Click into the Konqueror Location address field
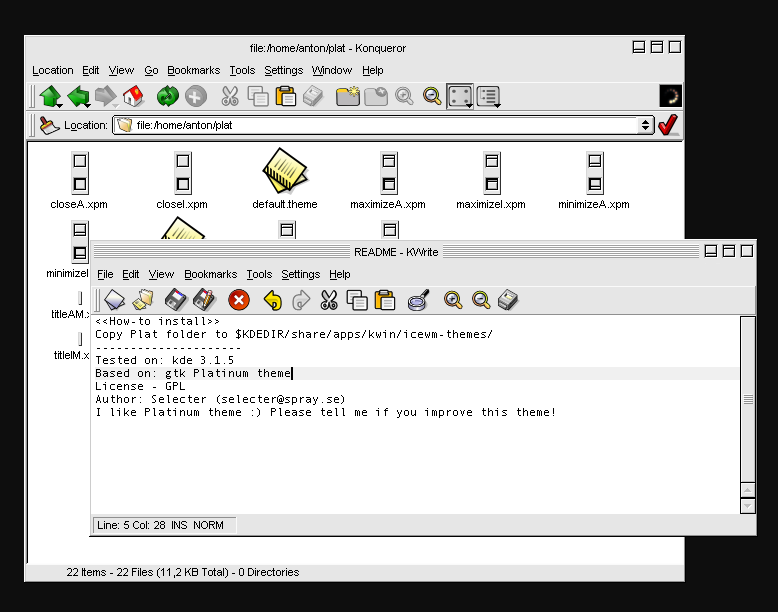Screen dimensions: 778x612 377,125
